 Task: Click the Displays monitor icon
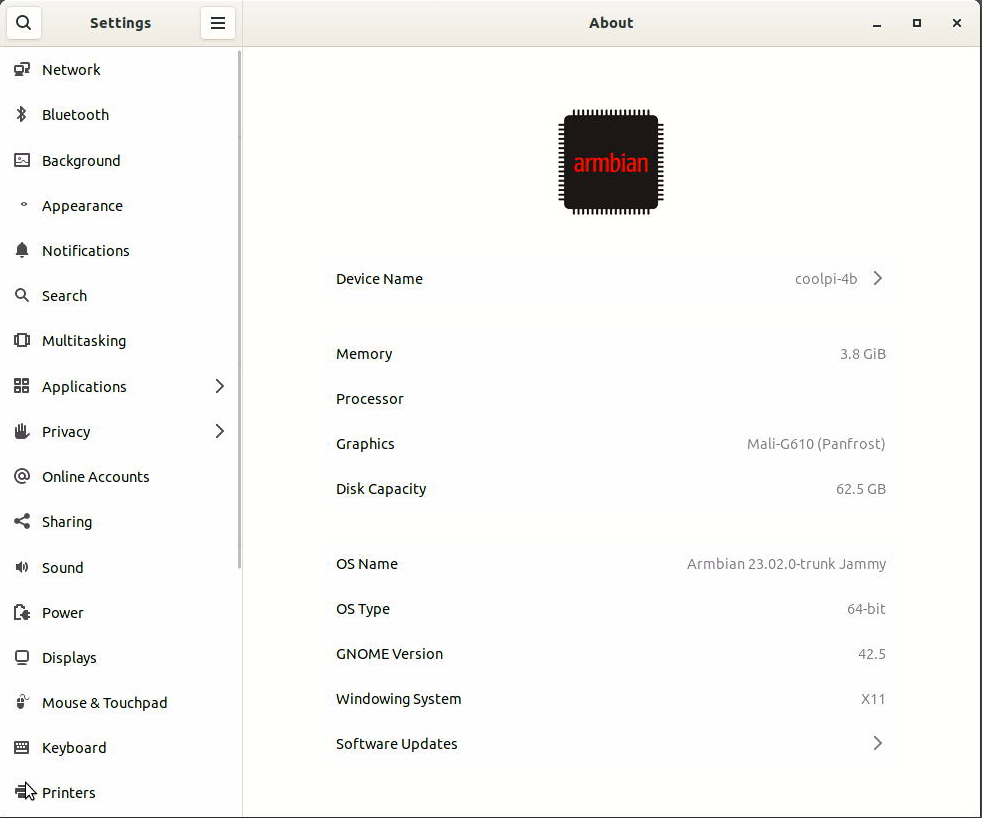pos(22,657)
